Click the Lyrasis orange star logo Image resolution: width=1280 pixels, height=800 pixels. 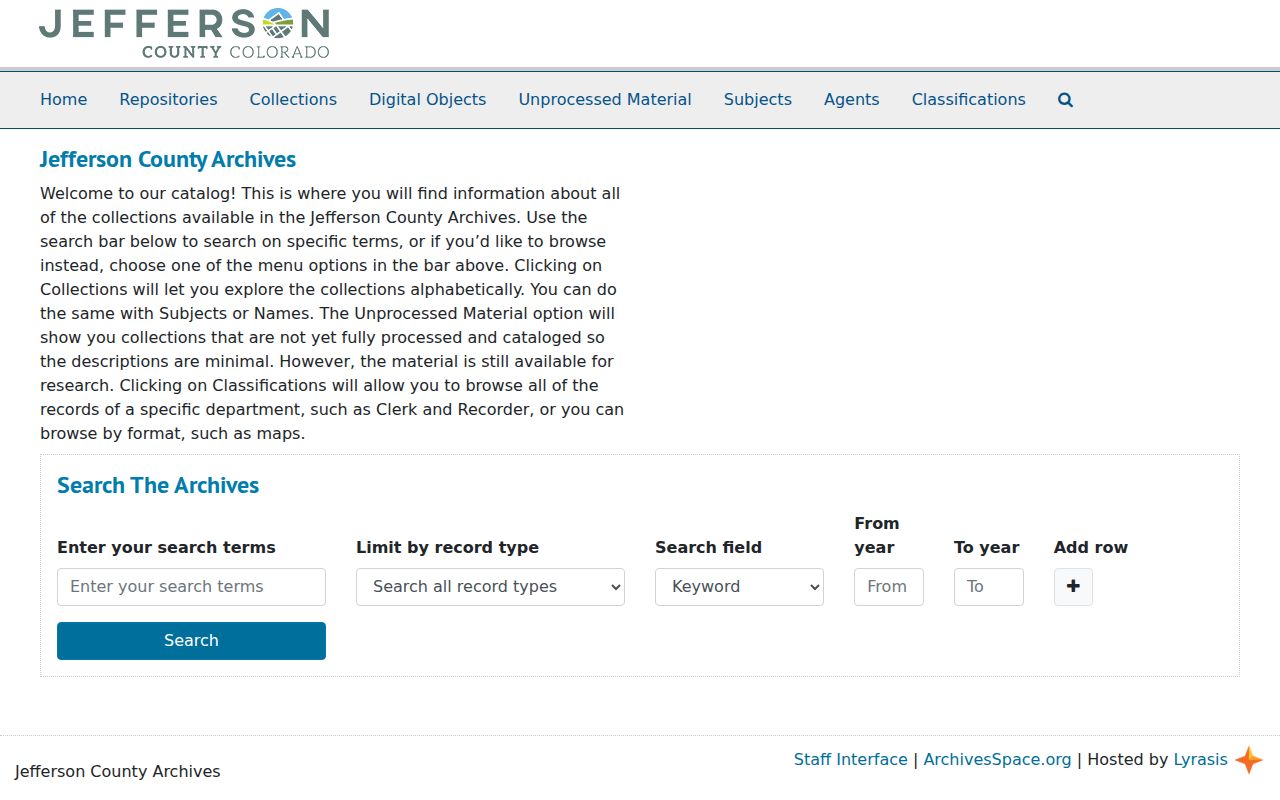(1248, 760)
